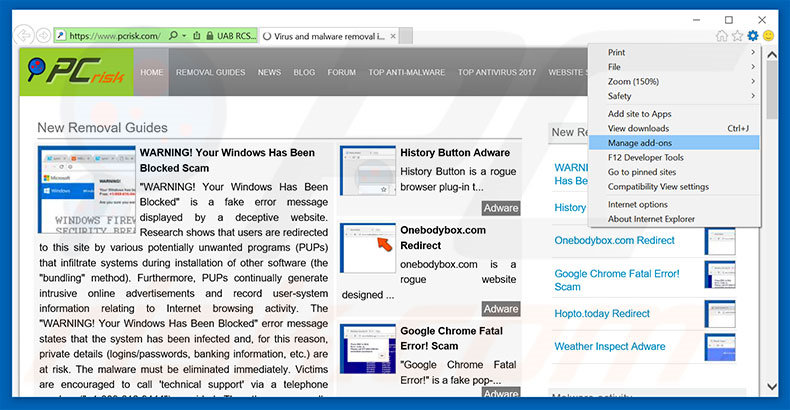
Task: Click sidebar Onebodybox.com thumbnail
Action: point(720,241)
